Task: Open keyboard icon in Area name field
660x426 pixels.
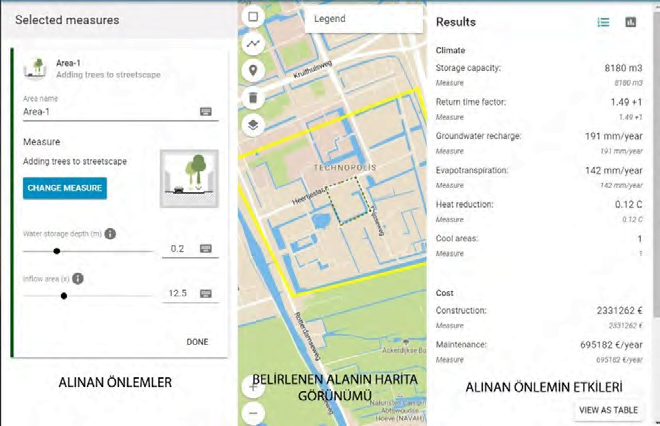Action: tap(206, 112)
